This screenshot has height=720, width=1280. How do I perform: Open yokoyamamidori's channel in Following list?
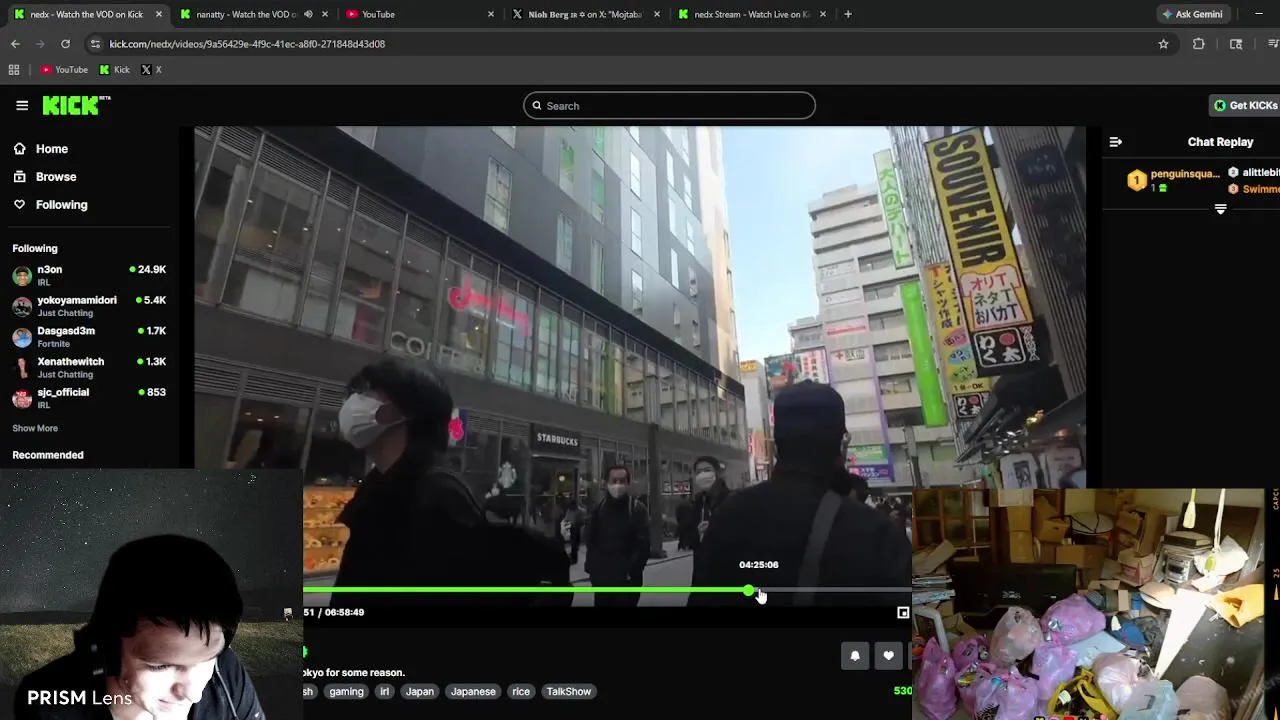tap(89, 306)
